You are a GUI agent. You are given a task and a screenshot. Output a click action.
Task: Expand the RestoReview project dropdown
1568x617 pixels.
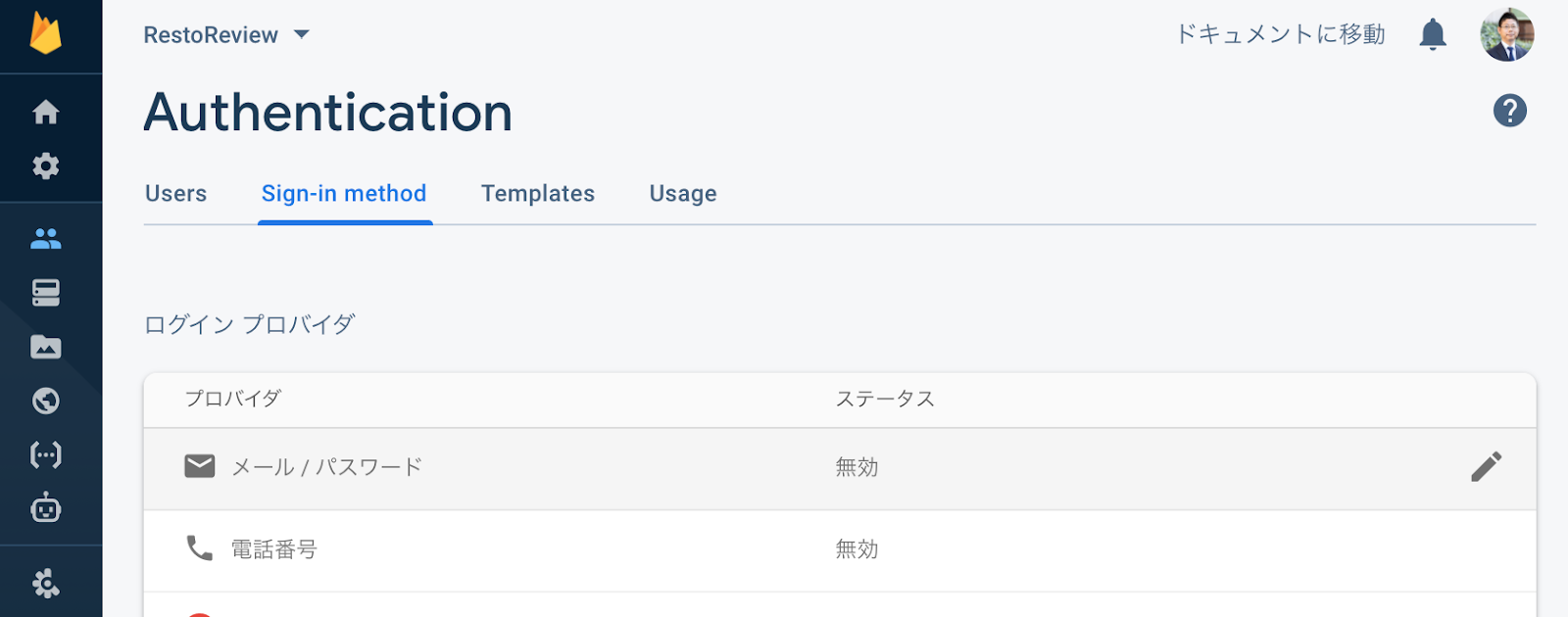tap(226, 35)
